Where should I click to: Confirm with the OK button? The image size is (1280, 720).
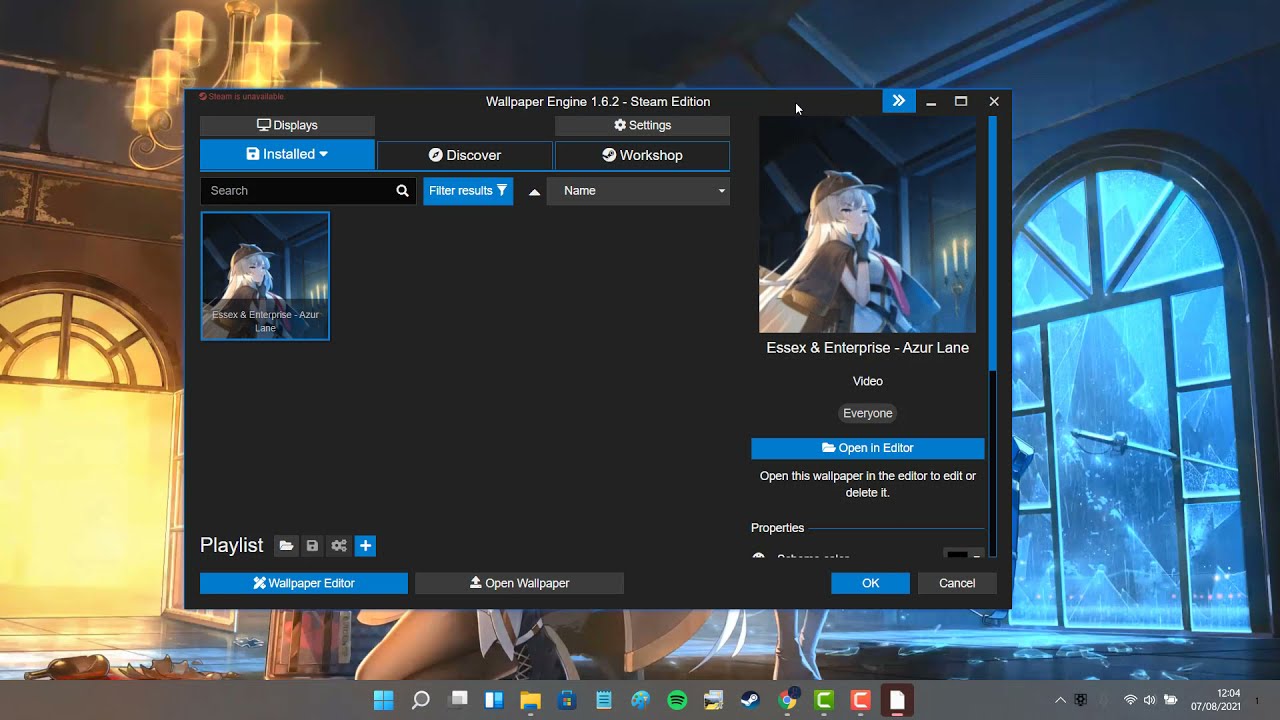click(x=870, y=583)
